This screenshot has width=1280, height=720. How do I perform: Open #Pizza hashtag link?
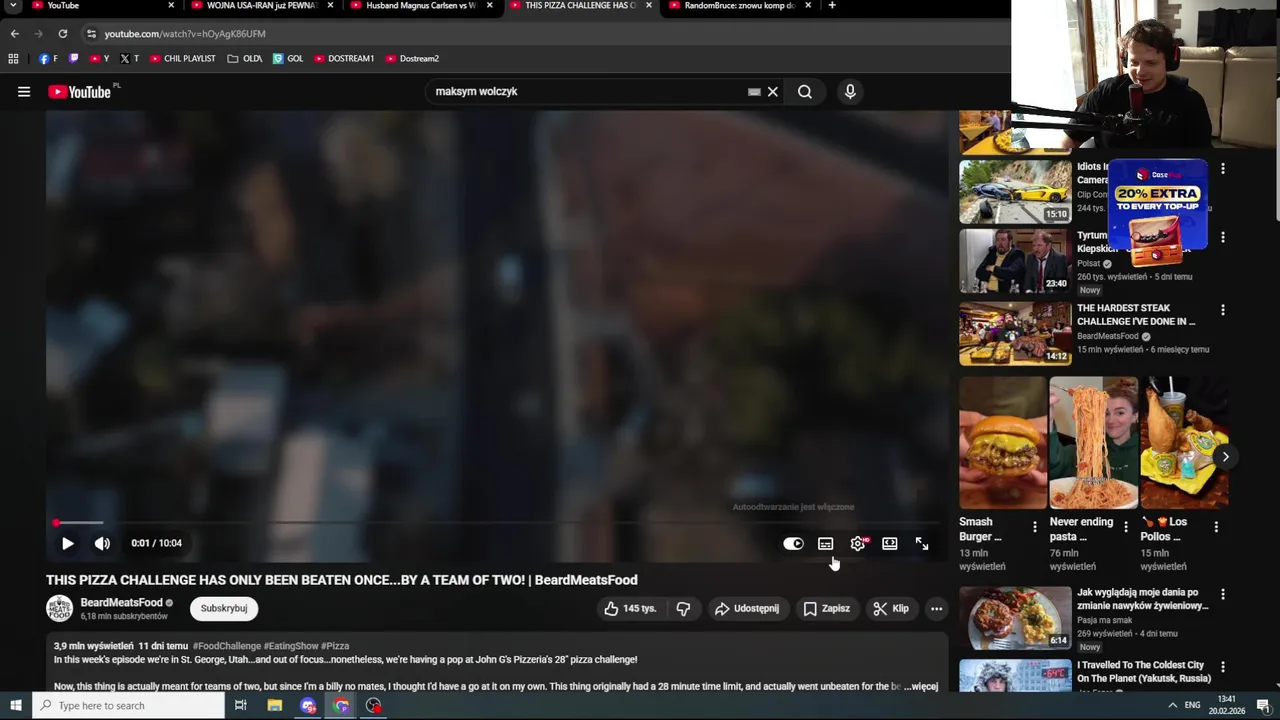[335, 646]
